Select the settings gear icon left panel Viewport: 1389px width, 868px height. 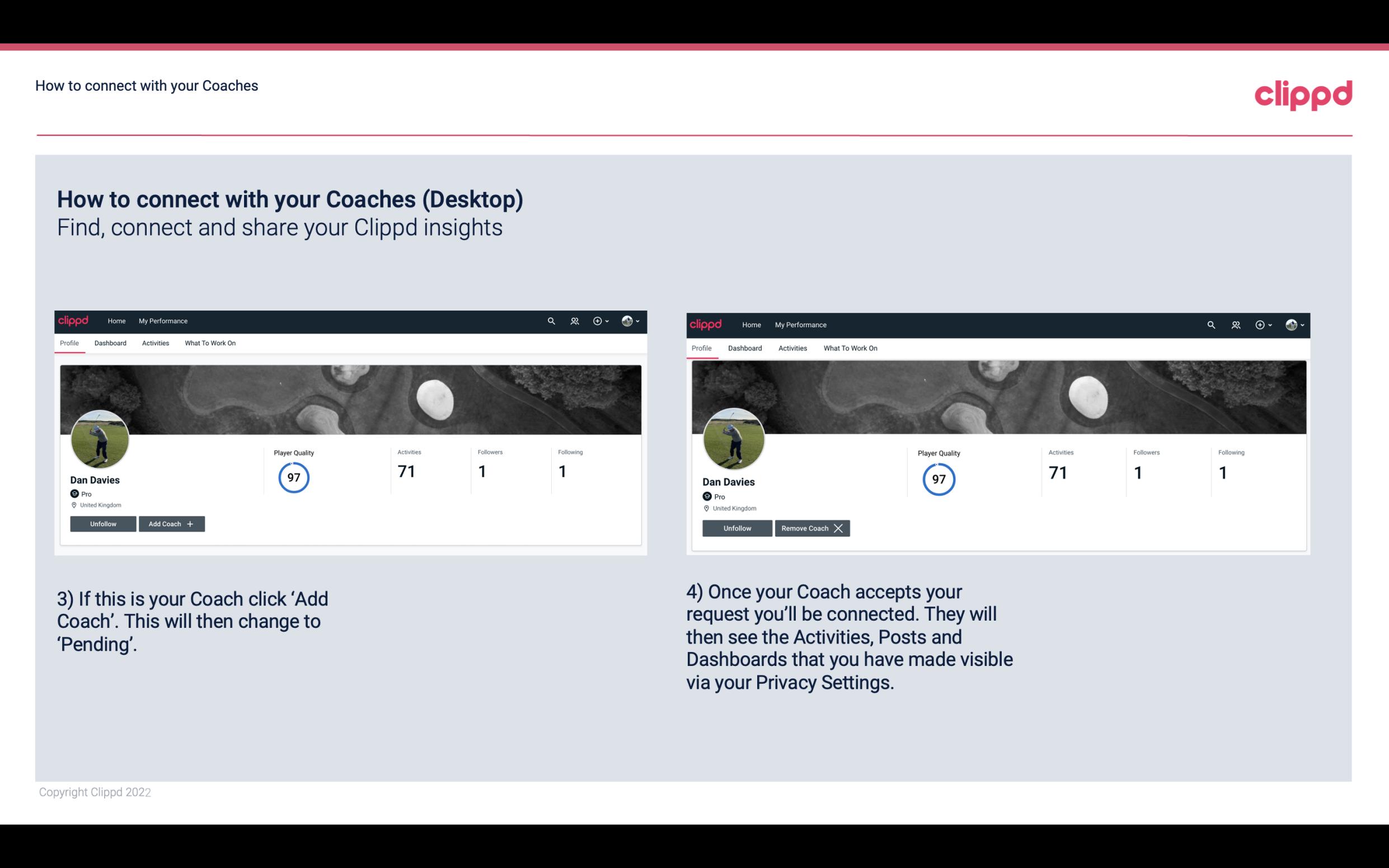598,320
